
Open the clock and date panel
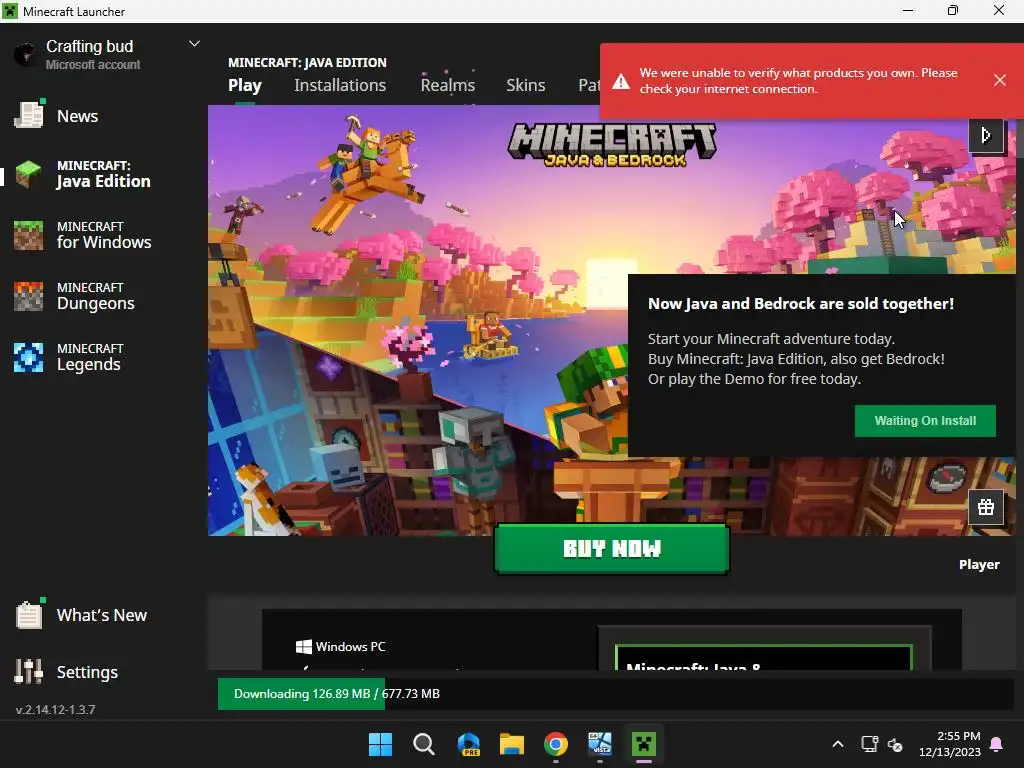[950, 744]
